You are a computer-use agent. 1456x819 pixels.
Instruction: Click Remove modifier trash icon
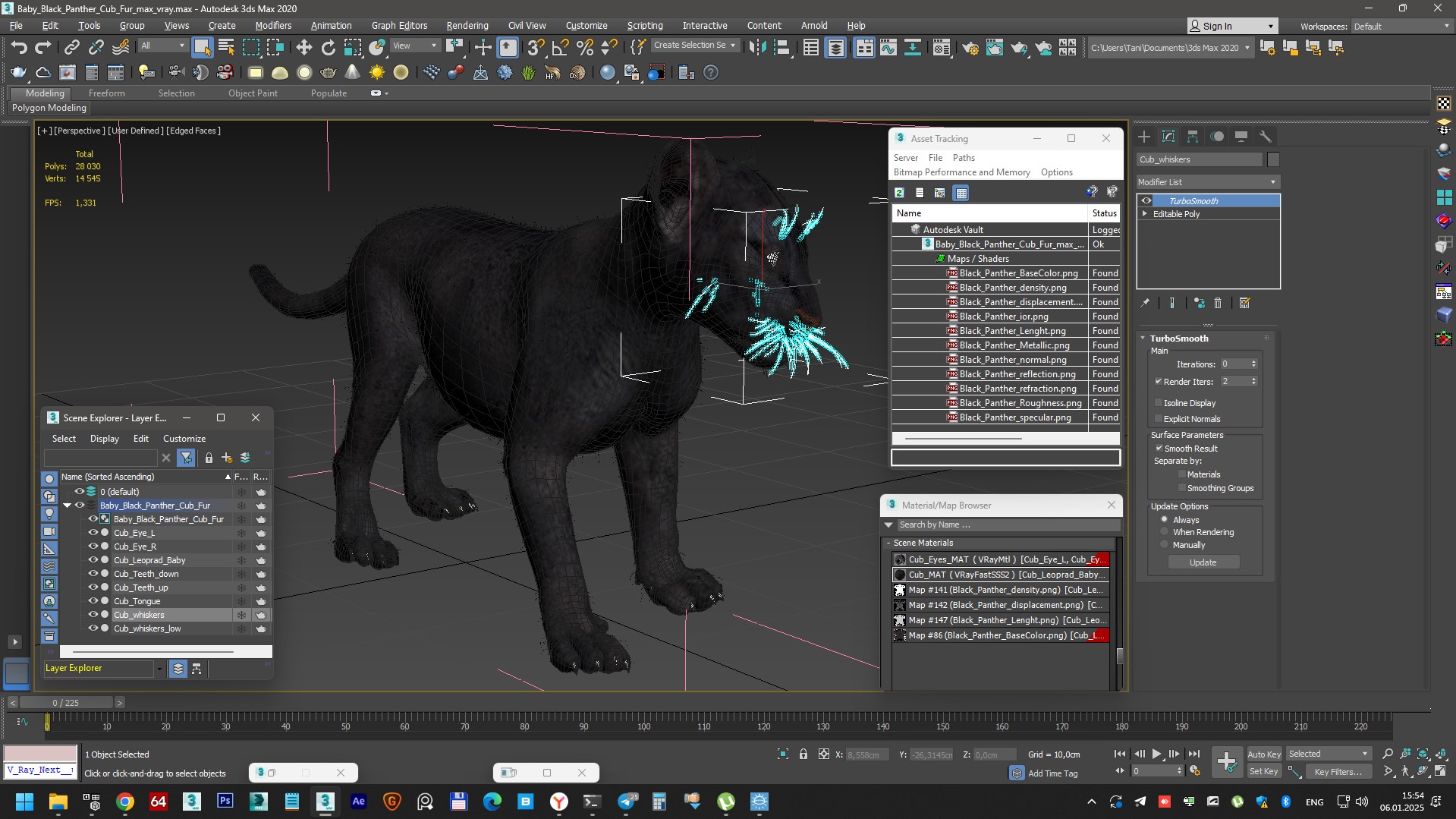pos(1218,303)
